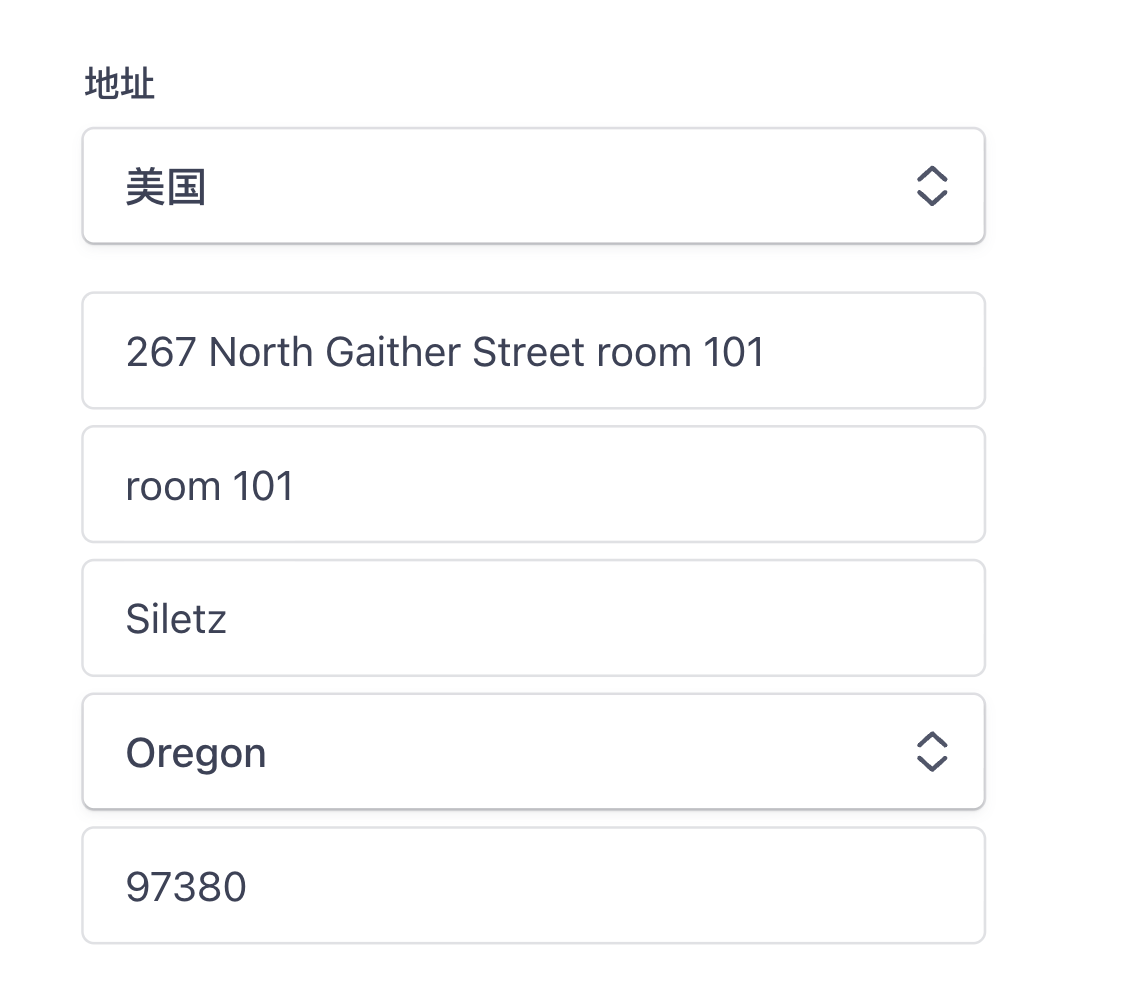Click the Oregon text in the state selector

[196, 753]
